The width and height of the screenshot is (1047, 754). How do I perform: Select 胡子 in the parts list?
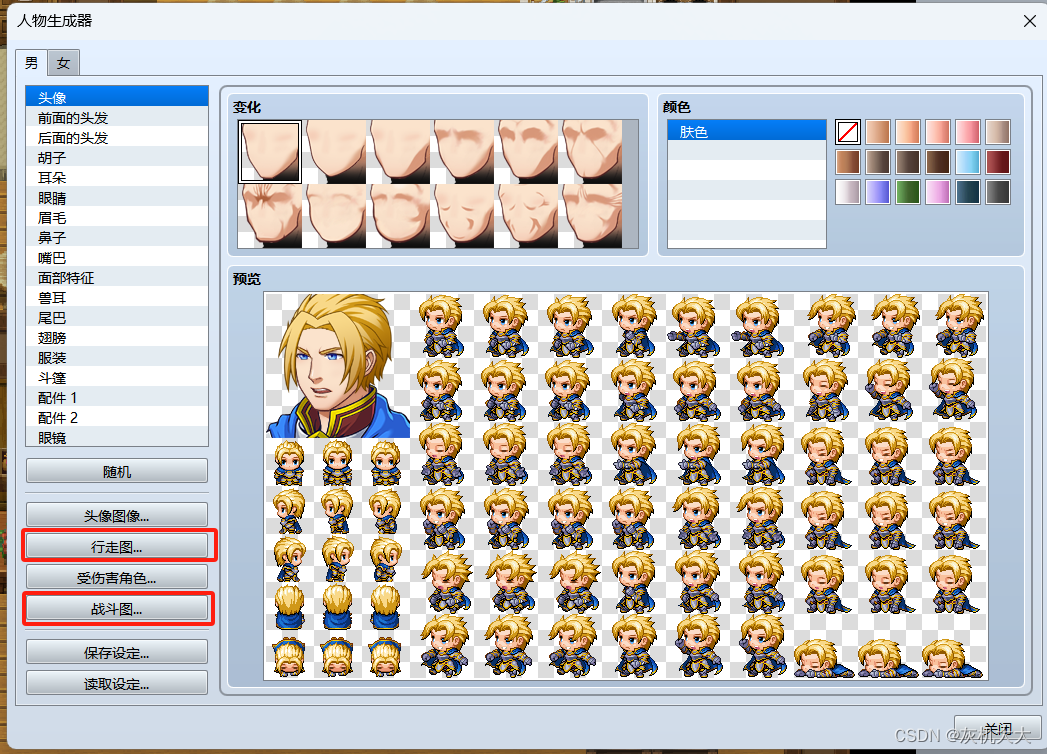(117, 158)
